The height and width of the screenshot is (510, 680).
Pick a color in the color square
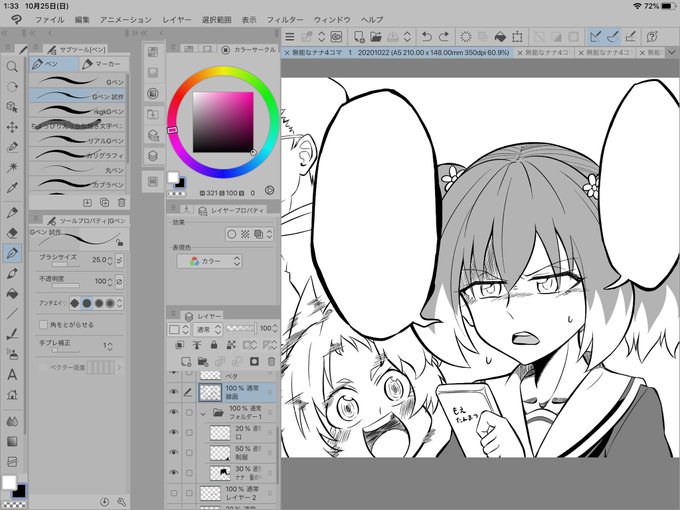coord(223,122)
